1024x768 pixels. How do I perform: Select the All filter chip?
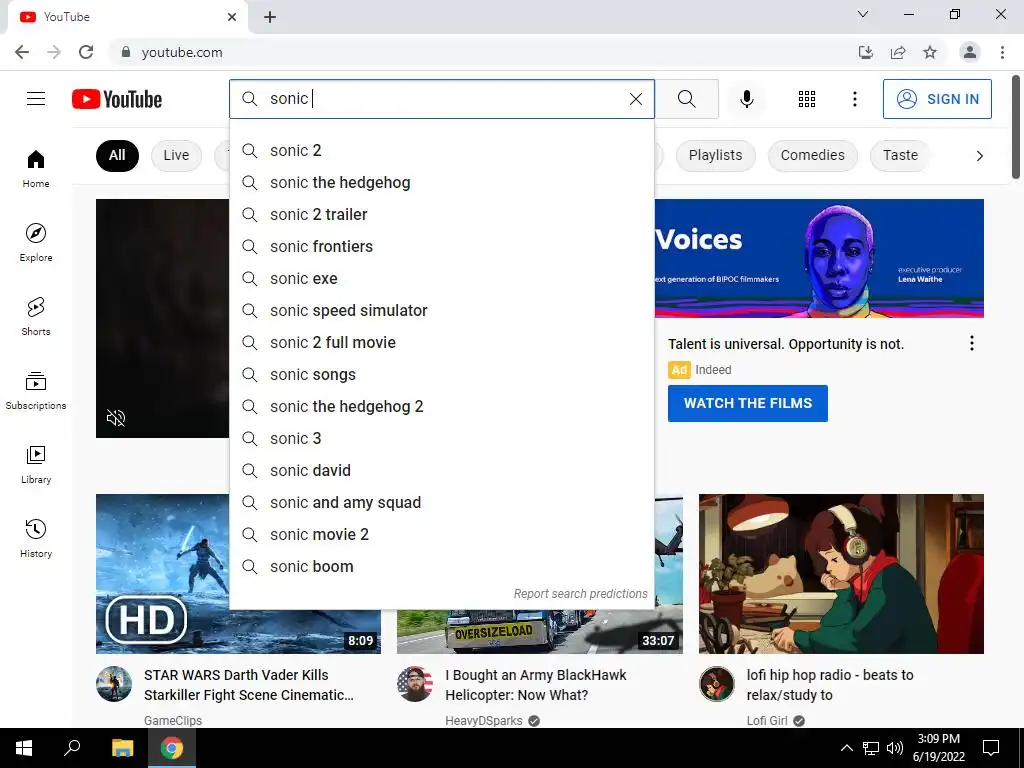tap(117, 155)
